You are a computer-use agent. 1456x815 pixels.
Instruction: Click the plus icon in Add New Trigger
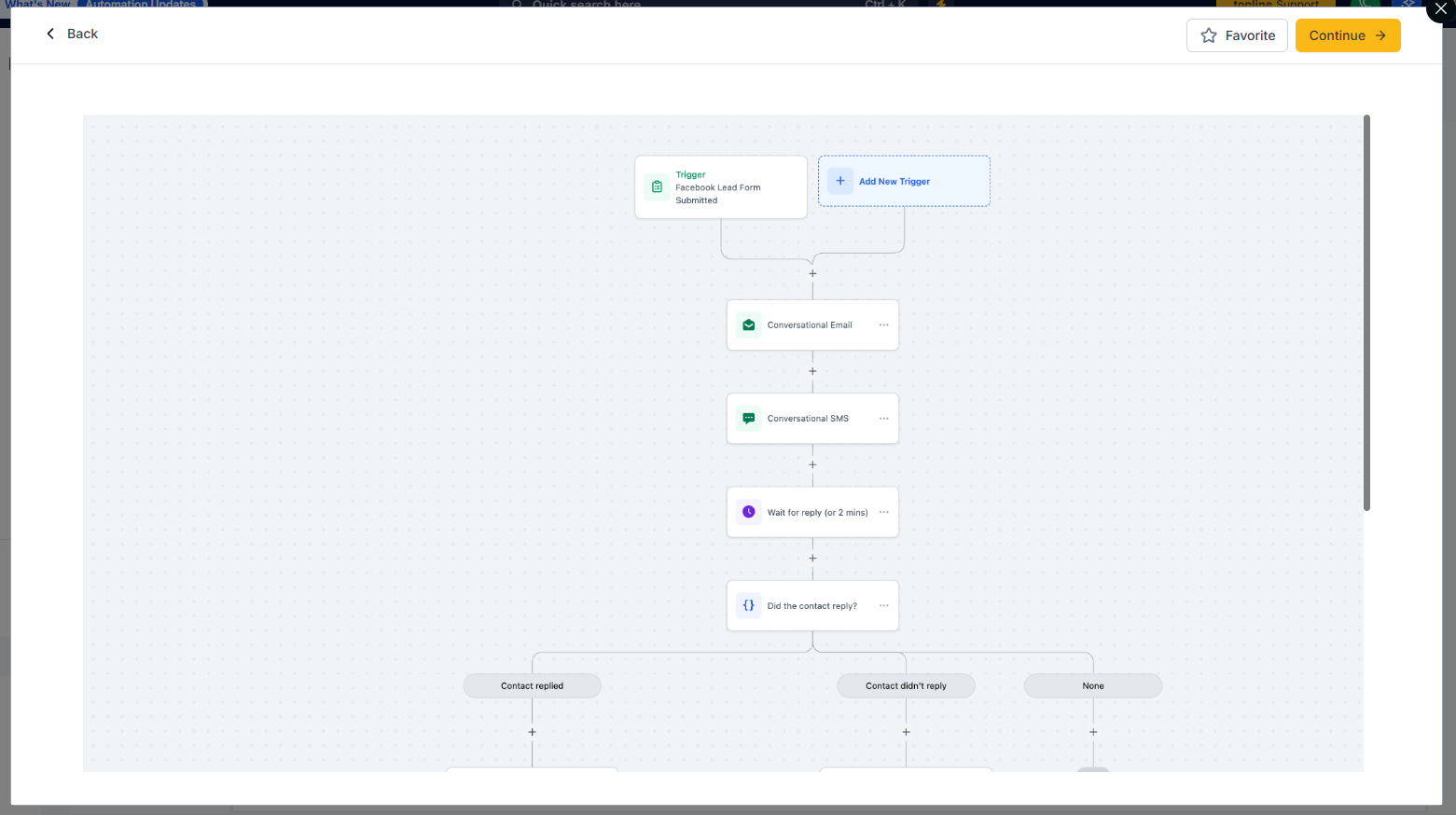(x=840, y=181)
